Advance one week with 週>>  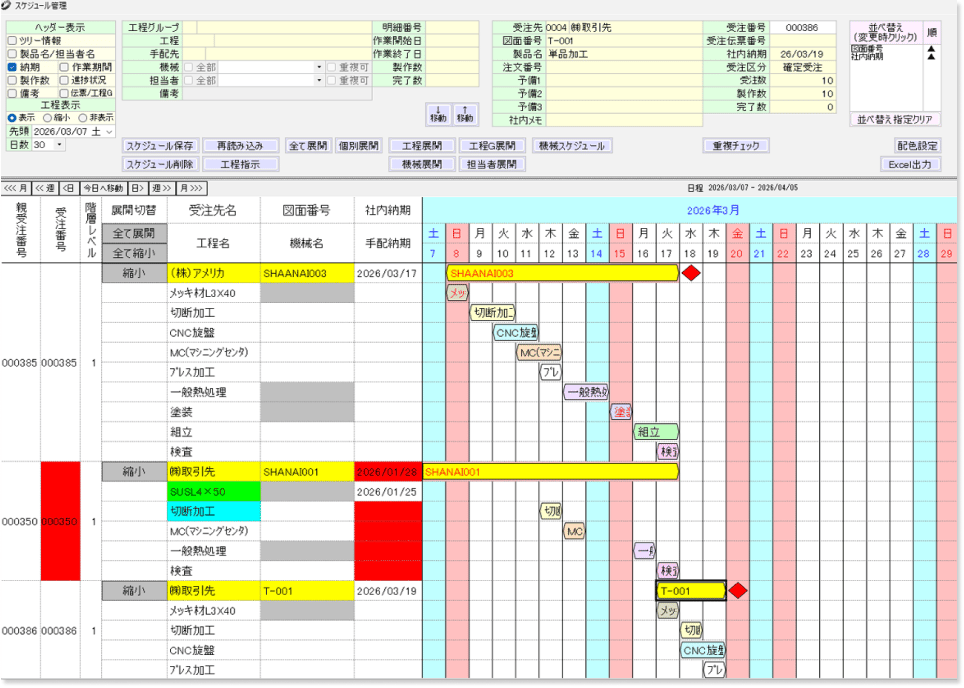162,188
